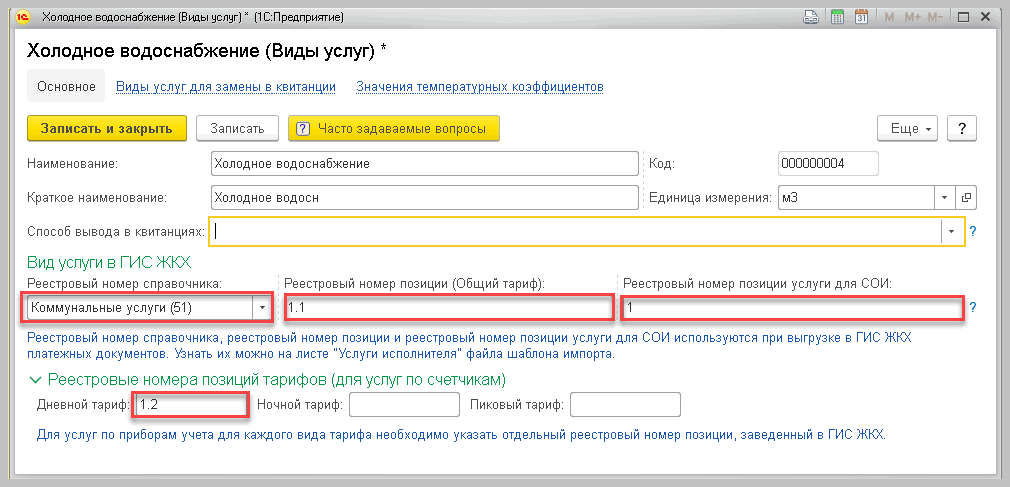Open the Еще menu
This screenshot has height=487, width=1010.
(x=906, y=129)
